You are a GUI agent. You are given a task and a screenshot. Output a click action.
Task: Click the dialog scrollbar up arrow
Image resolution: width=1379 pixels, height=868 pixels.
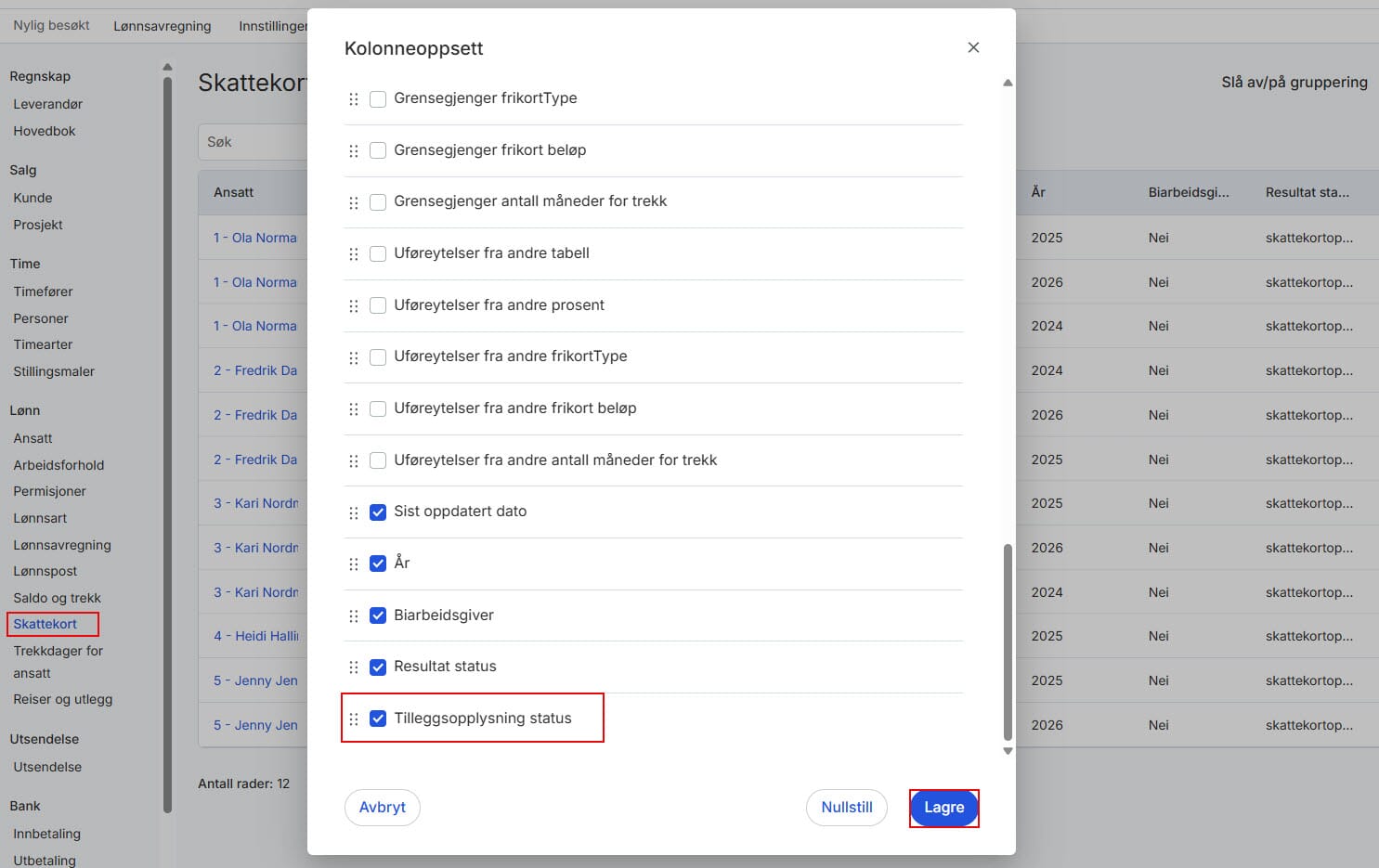click(x=1008, y=83)
